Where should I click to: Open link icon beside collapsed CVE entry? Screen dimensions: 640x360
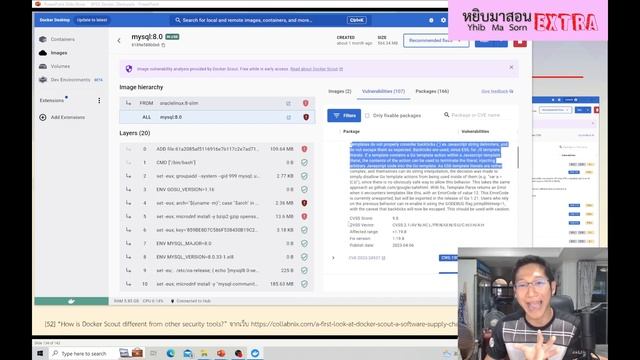[x=383, y=258]
